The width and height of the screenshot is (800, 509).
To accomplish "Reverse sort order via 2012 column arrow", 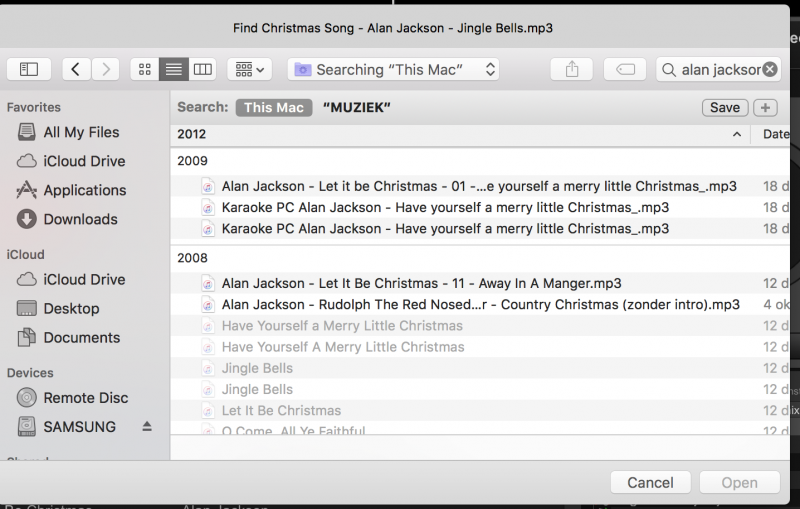I will [x=737, y=135].
